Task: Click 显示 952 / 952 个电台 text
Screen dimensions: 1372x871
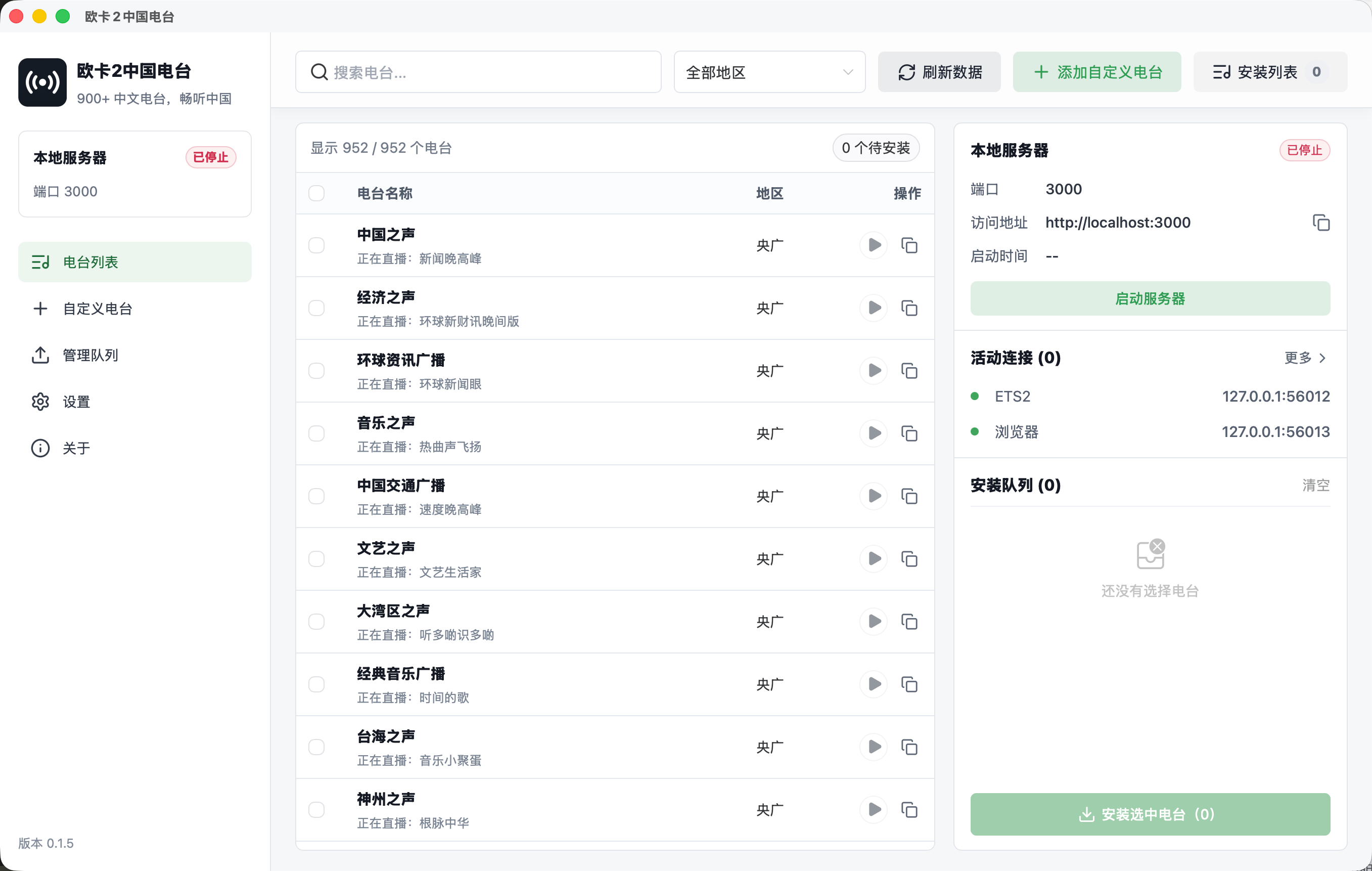Action: point(381,148)
